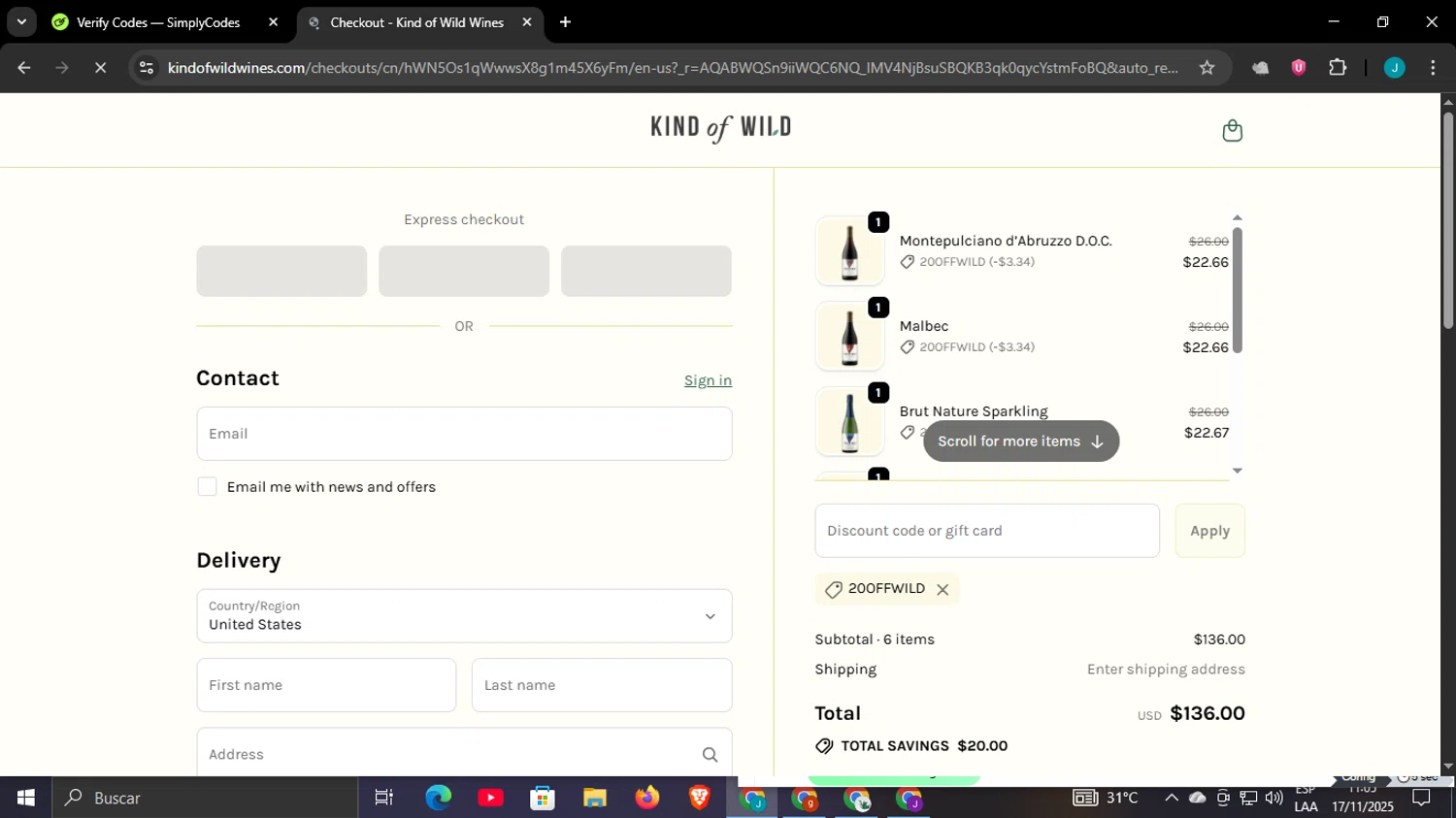Screen dimensions: 1456x818
Task: Open the browser Extensions puzzle icon
Action: 1338,68
